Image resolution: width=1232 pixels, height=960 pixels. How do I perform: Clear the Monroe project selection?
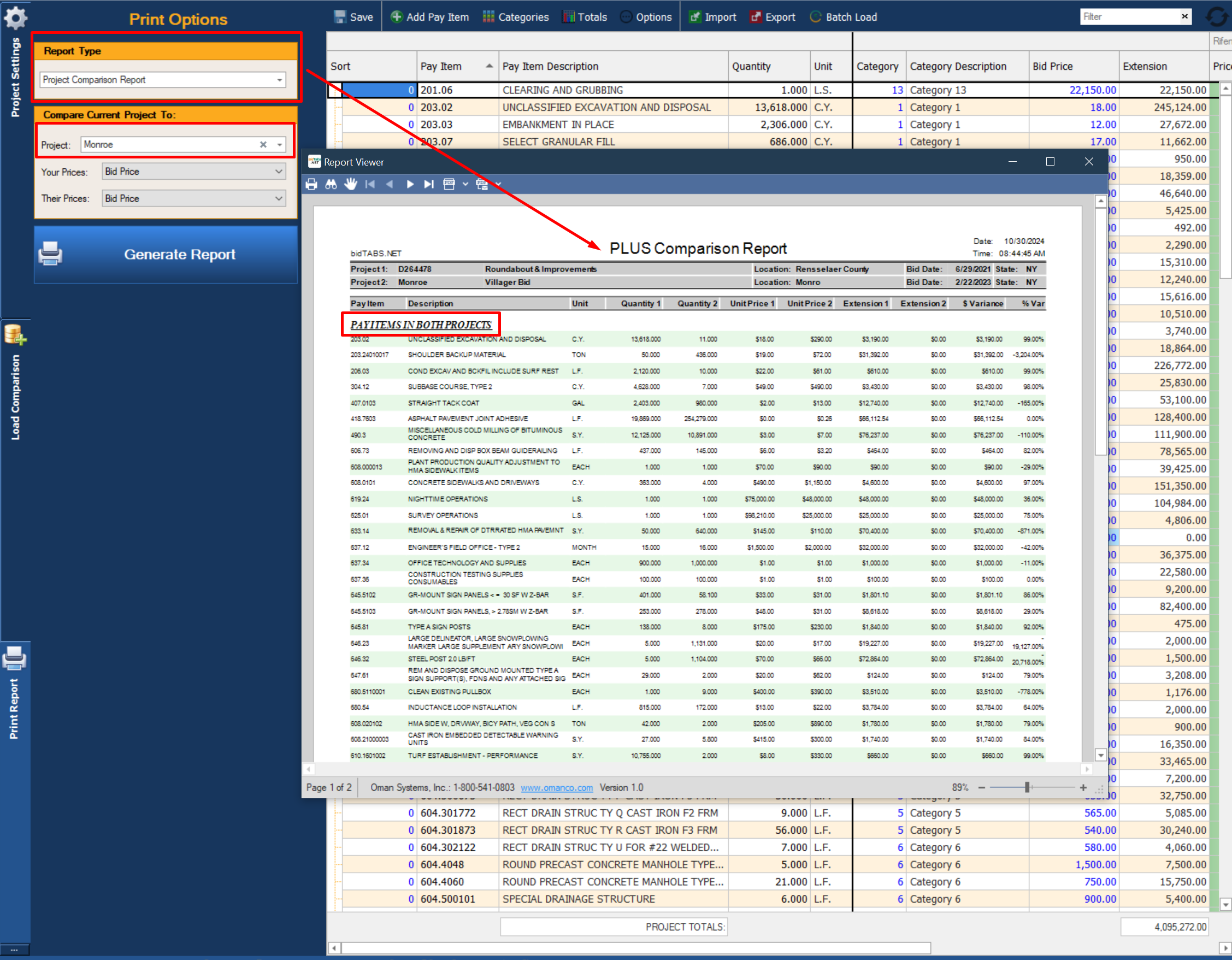[263, 145]
